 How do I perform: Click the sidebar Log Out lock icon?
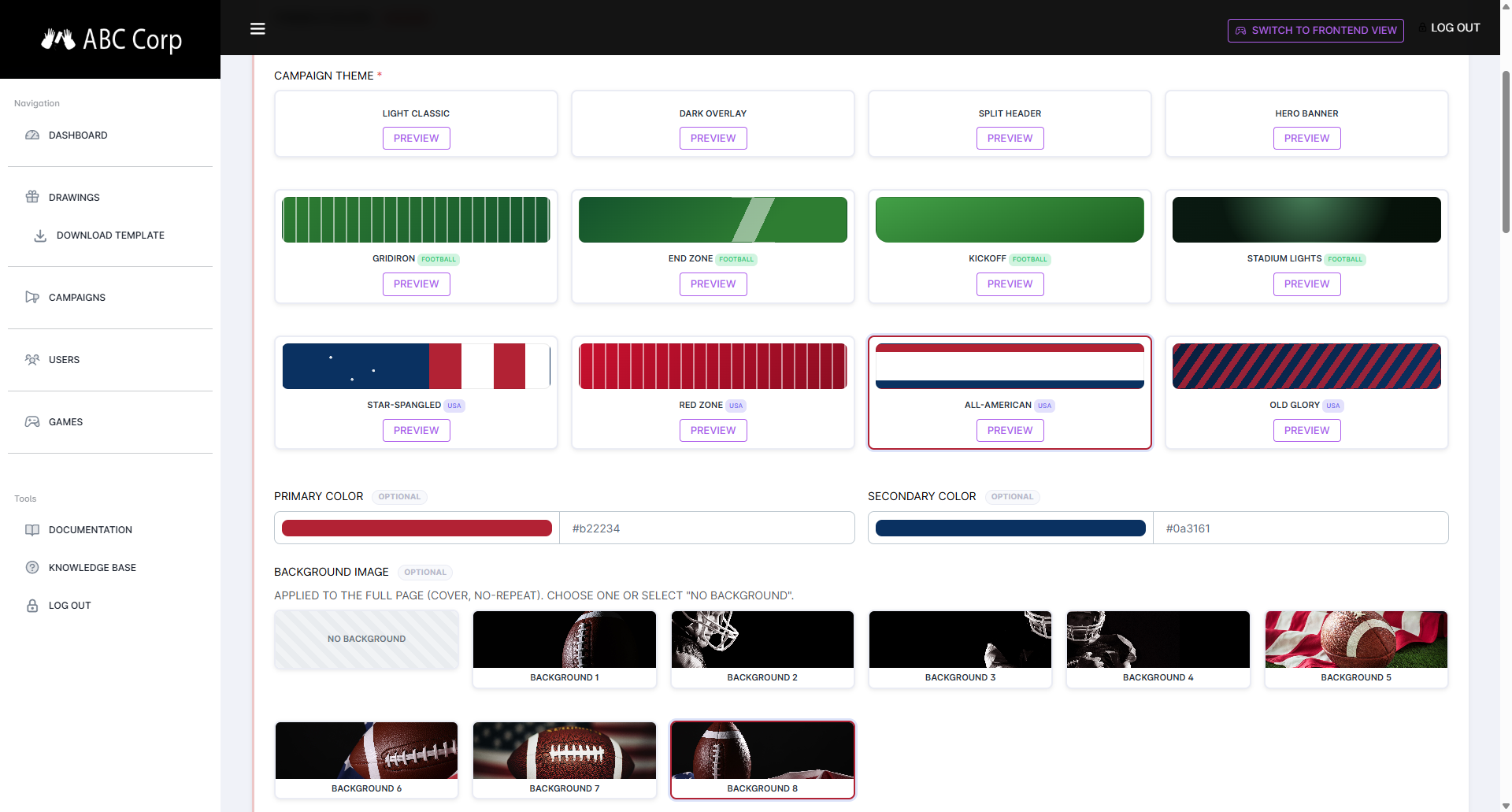click(x=32, y=606)
